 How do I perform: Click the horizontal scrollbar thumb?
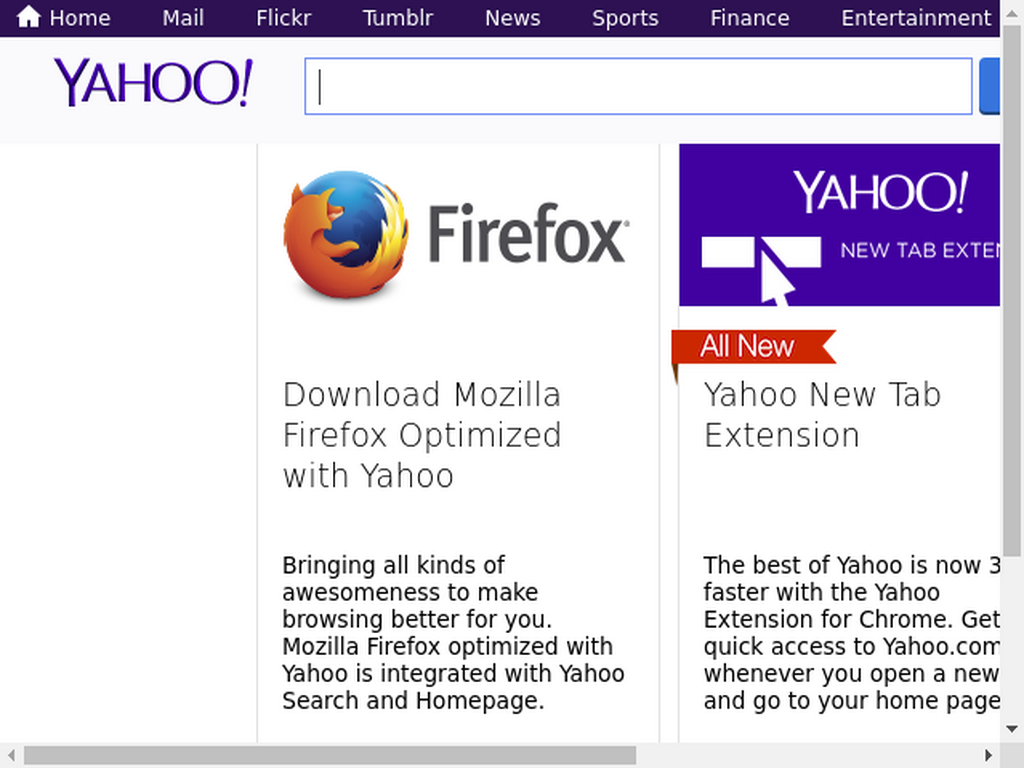coord(330,756)
